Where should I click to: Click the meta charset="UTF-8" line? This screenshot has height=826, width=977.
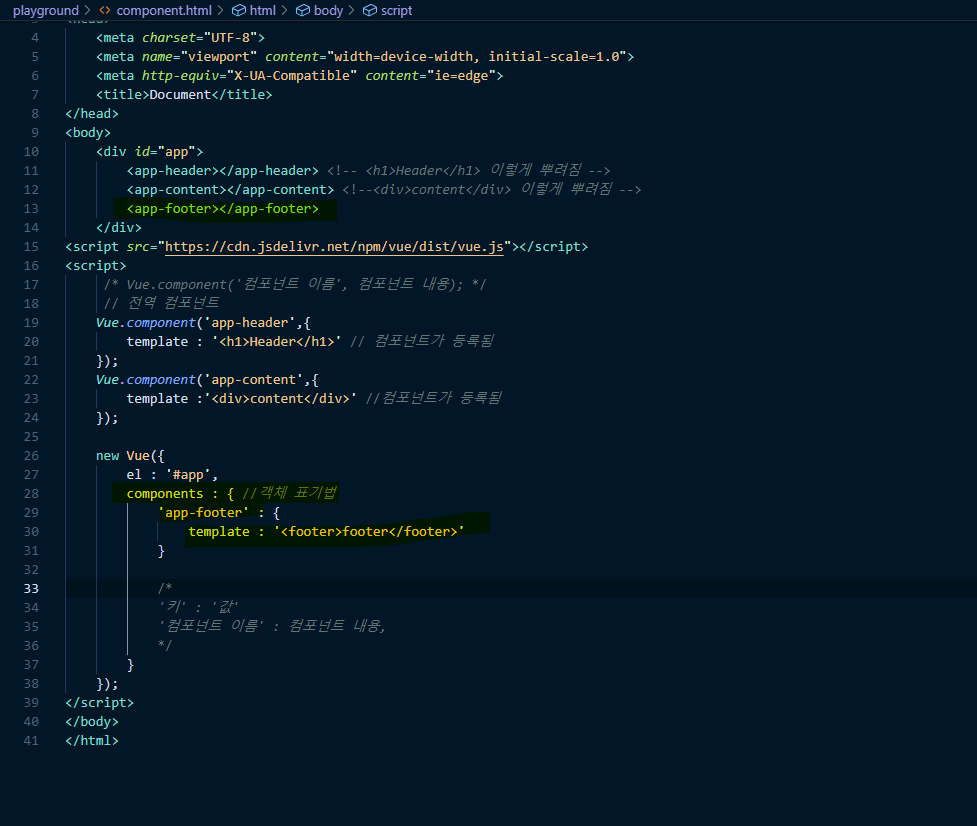180,38
